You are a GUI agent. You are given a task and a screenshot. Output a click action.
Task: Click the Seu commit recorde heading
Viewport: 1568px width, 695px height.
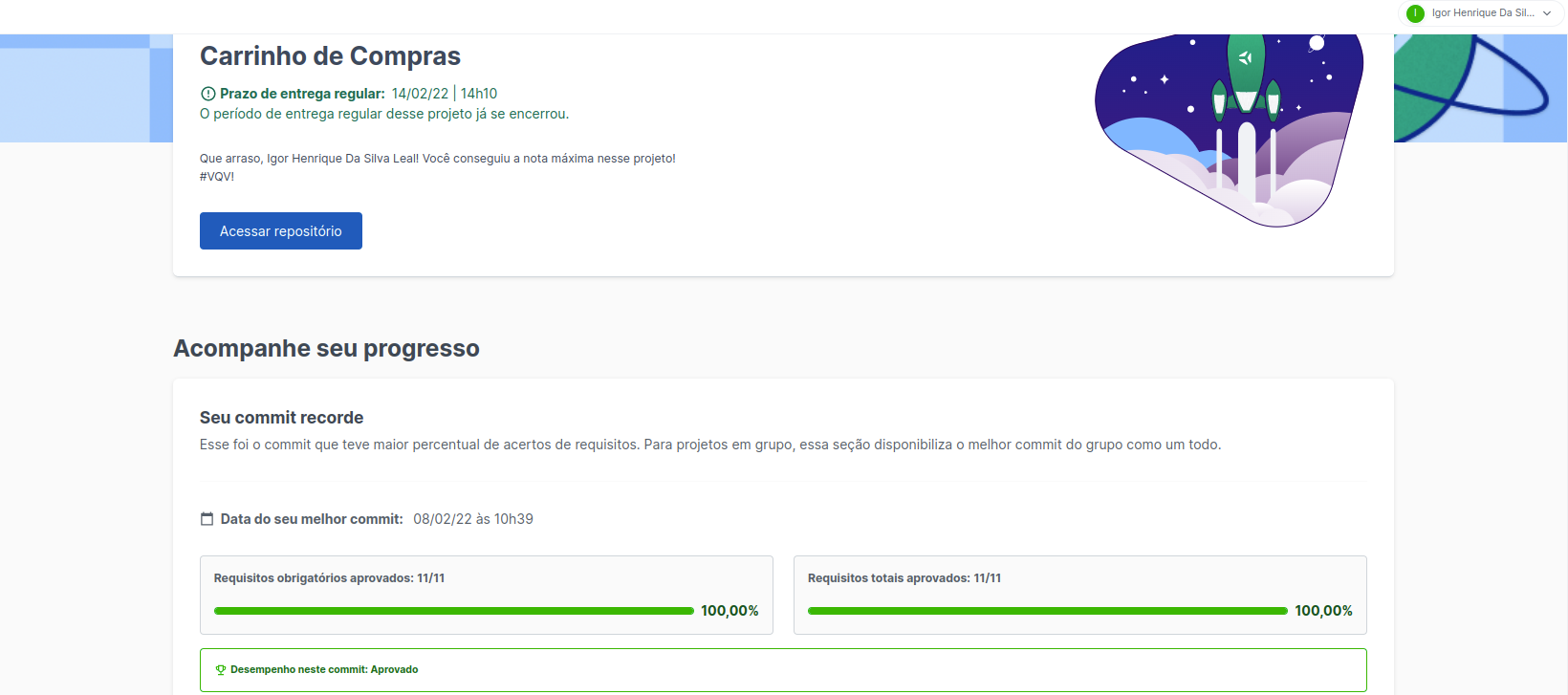pyautogui.click(x=281, y=418)
